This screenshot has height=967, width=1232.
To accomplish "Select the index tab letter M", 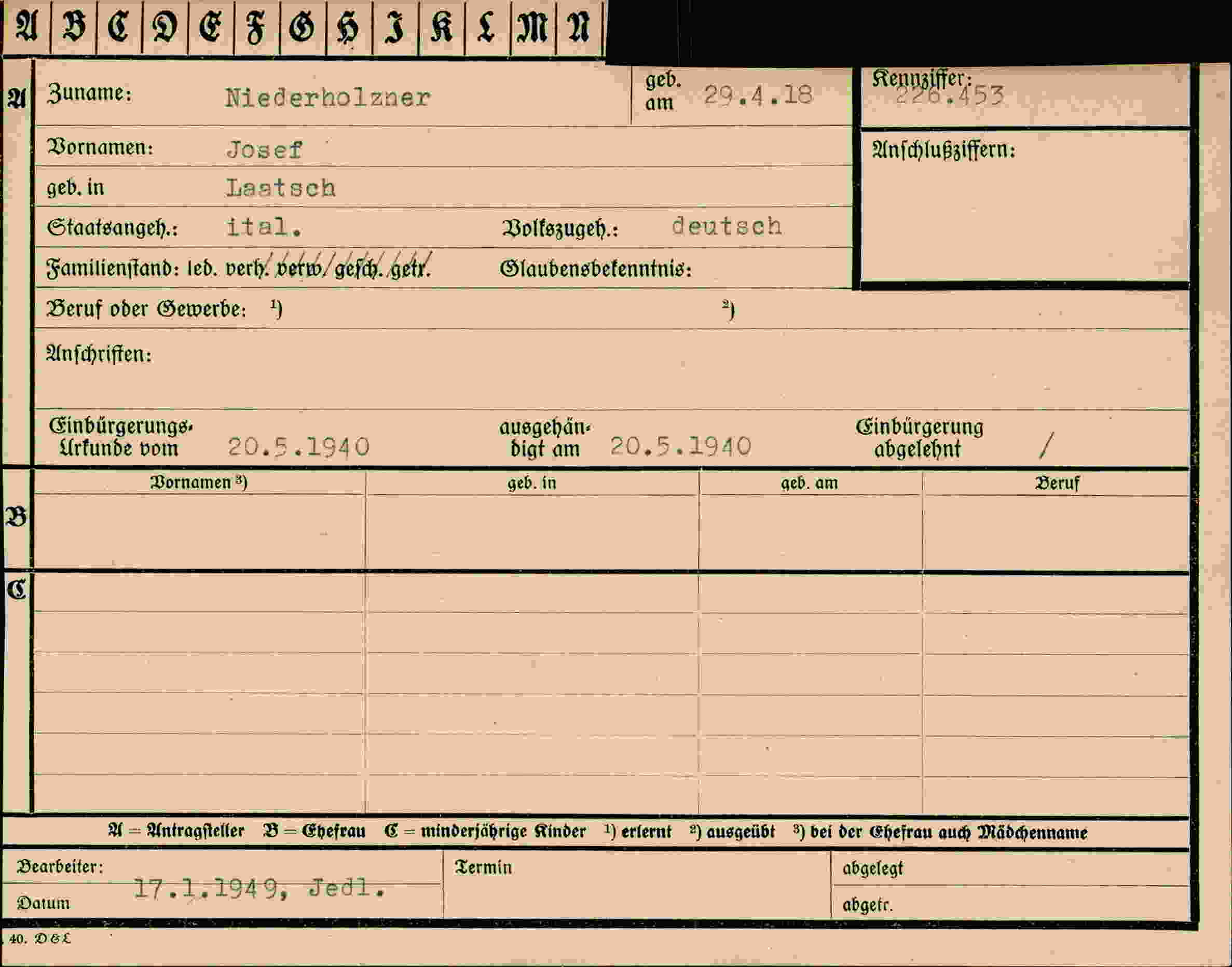I will [533, 27].
